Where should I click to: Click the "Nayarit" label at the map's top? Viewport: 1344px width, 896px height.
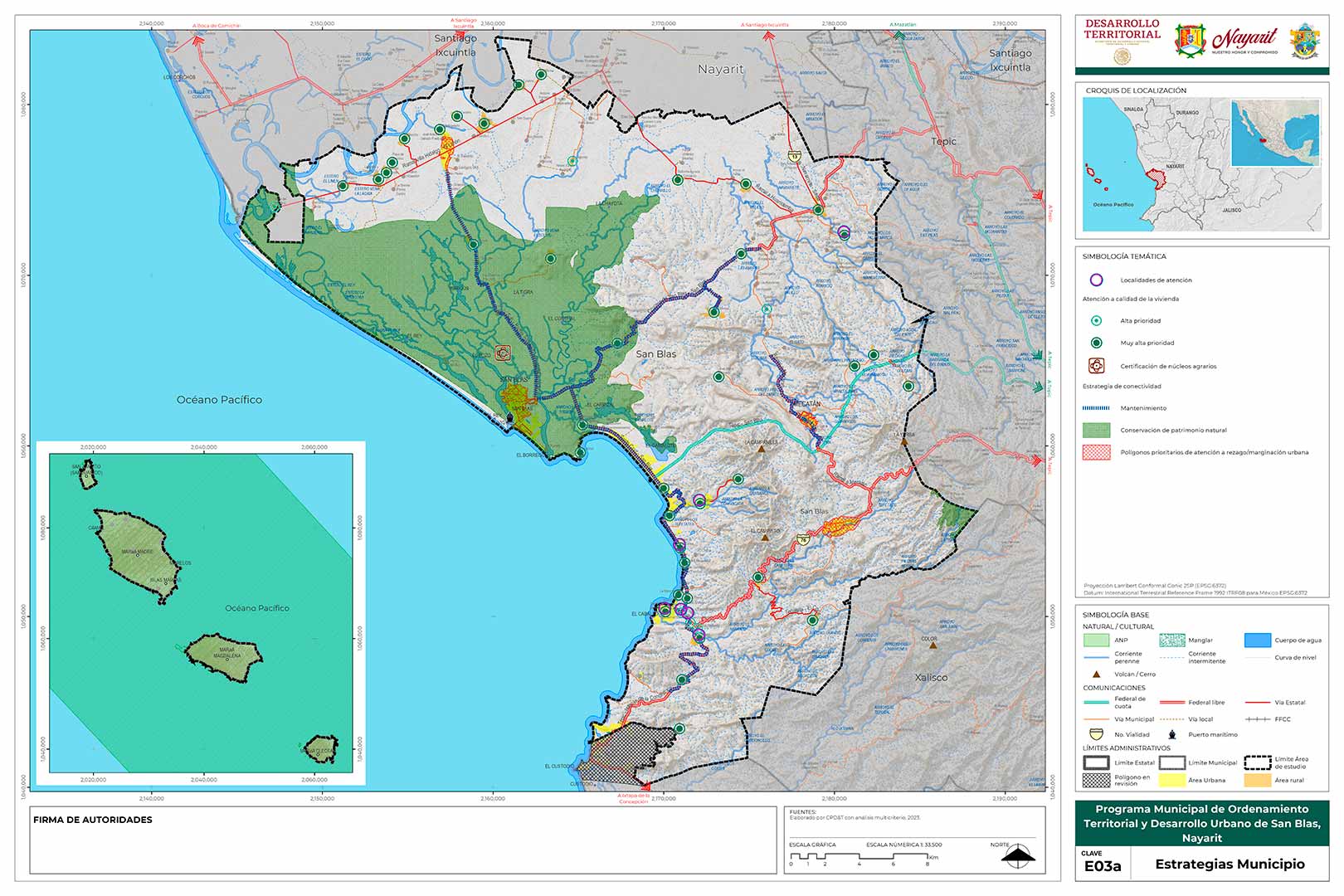coord(721,69)
